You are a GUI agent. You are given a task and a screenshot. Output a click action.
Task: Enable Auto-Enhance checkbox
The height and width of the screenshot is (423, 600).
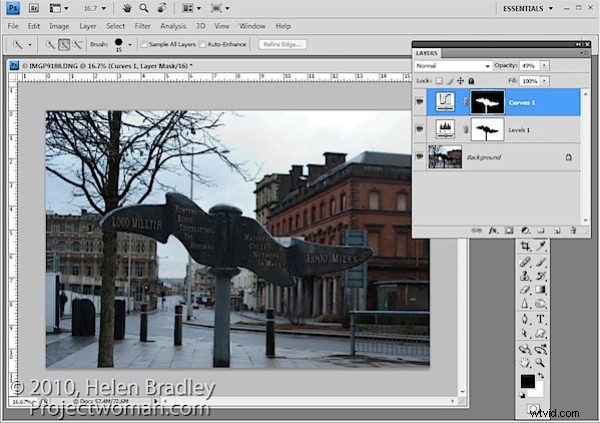202,44
